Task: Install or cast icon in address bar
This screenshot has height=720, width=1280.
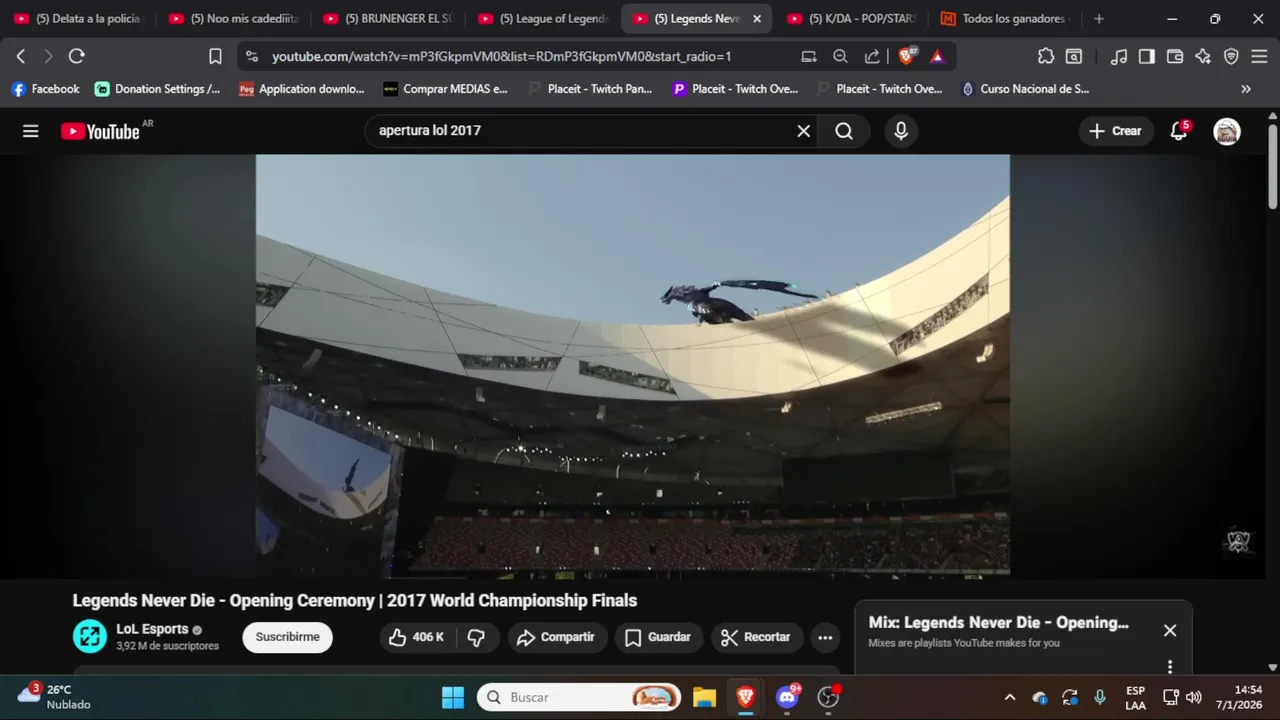Action: coord(809,56)
